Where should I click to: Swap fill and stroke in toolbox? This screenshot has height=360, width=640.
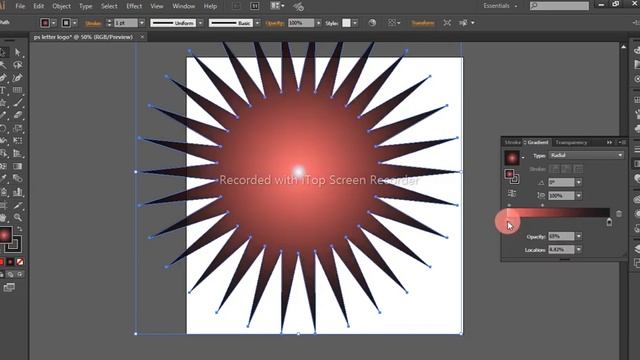click(x=19, y=229)
